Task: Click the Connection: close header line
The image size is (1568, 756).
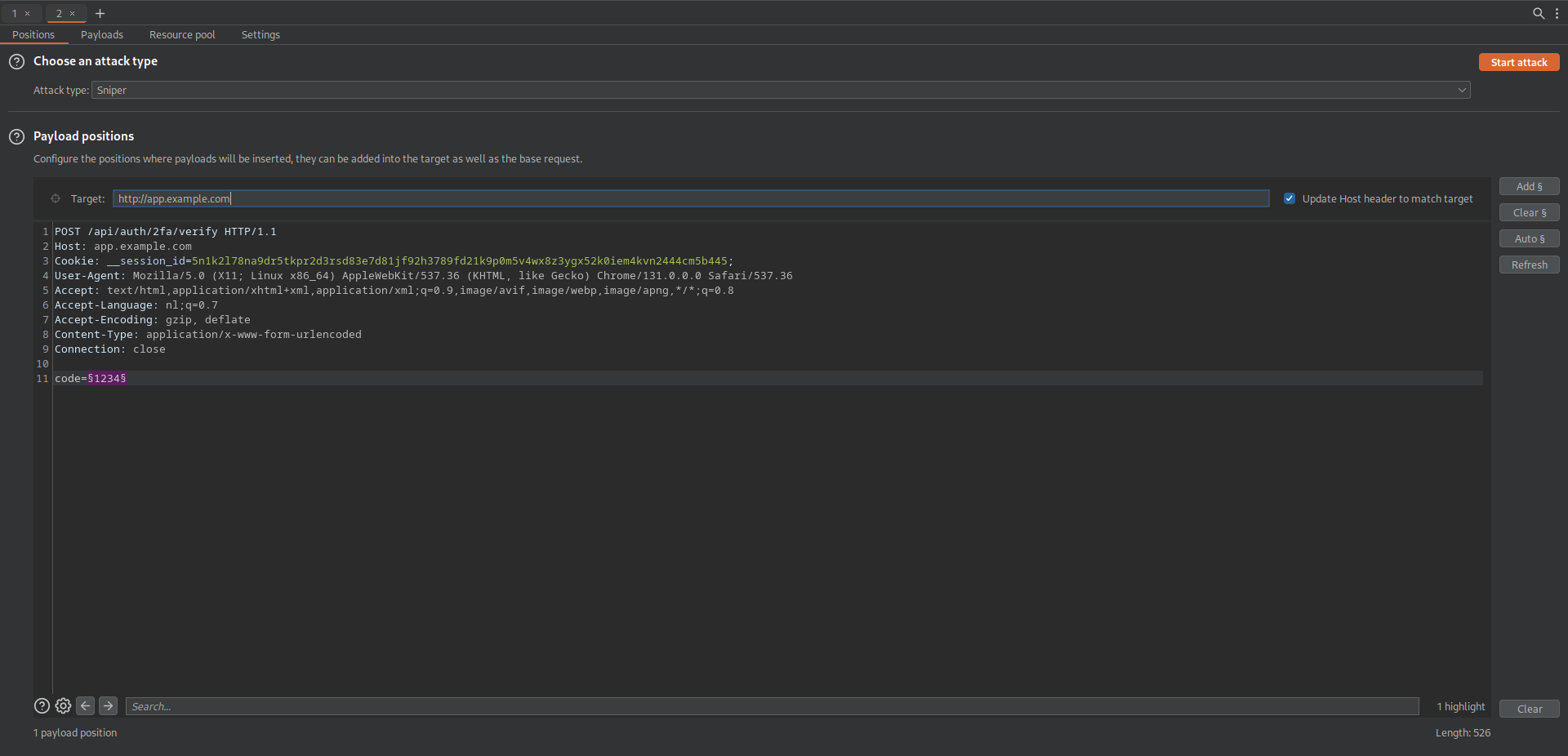Action: point(110,349)
